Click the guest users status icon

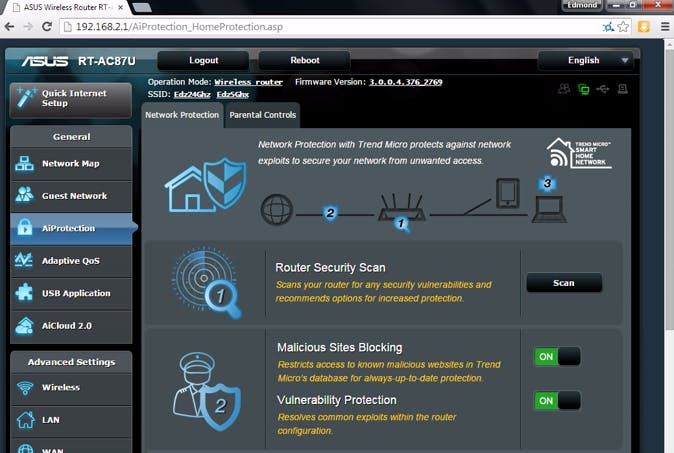click(x=564, y=89)
